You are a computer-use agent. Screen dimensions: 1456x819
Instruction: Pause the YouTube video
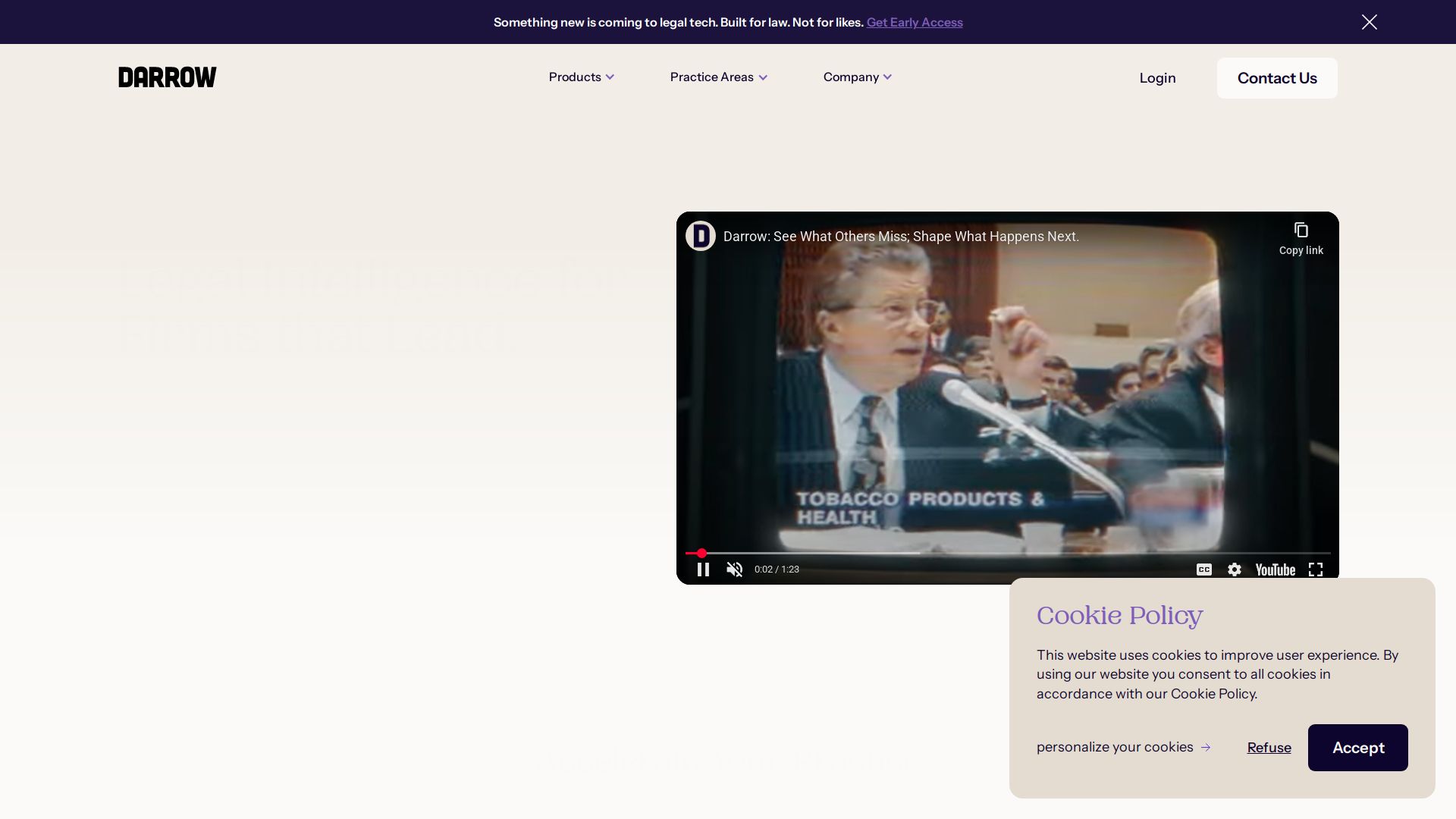703,570
